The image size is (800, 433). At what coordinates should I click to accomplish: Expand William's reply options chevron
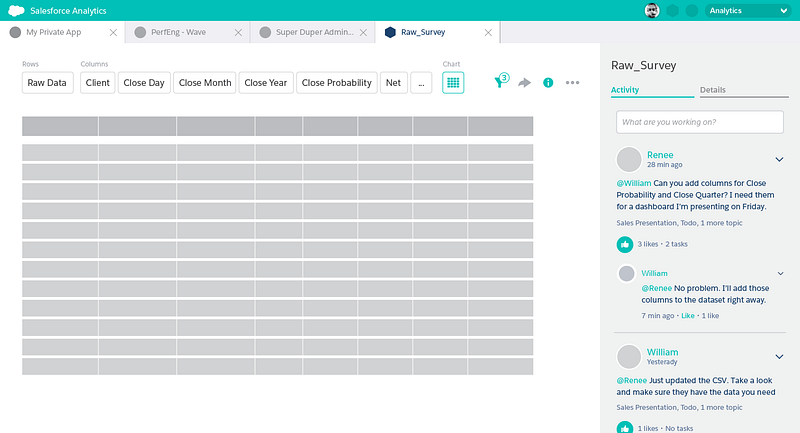[780, 273]
